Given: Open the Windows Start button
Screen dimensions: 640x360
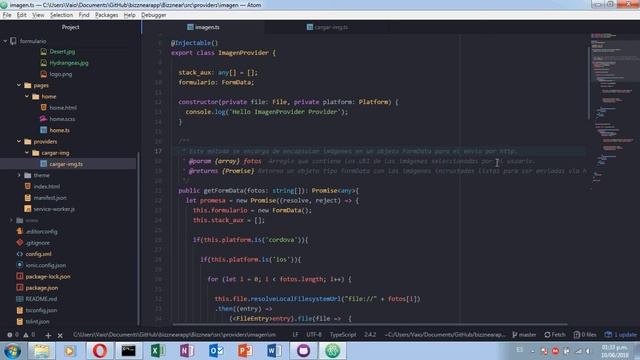Looking at the screenshot, I should (12, 351).
